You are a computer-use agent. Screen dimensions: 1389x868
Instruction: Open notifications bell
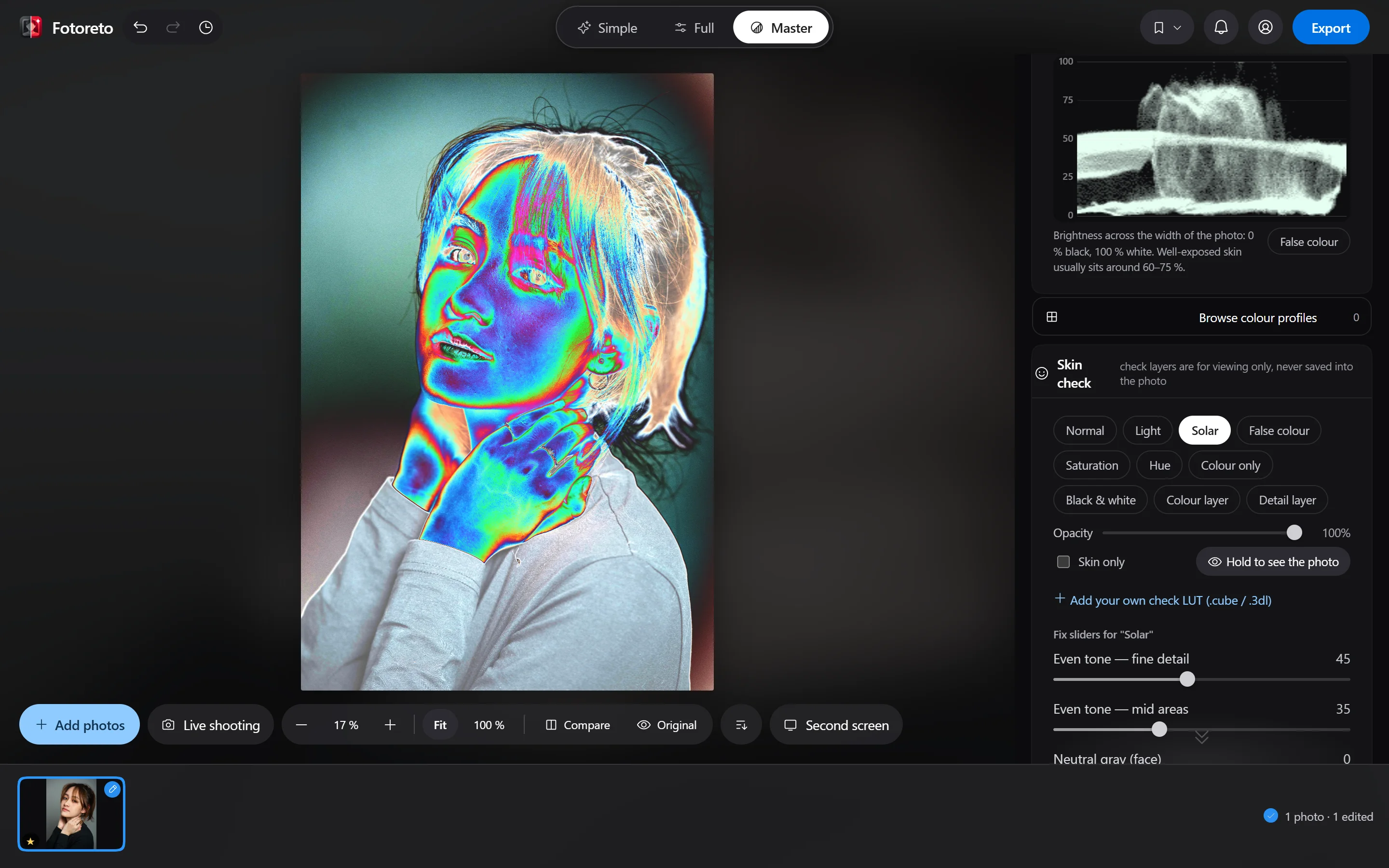click(x=1221, y=27)
